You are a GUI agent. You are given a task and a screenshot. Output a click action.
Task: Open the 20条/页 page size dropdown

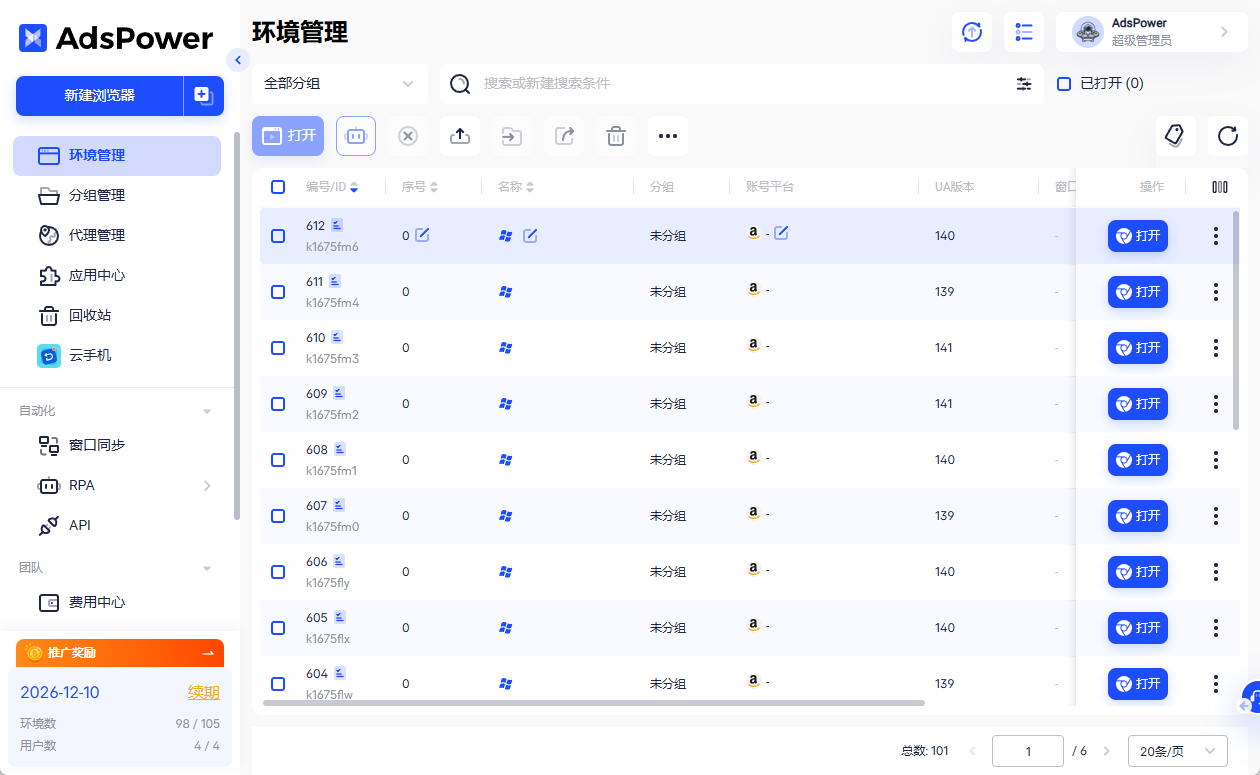(1177, 751)
